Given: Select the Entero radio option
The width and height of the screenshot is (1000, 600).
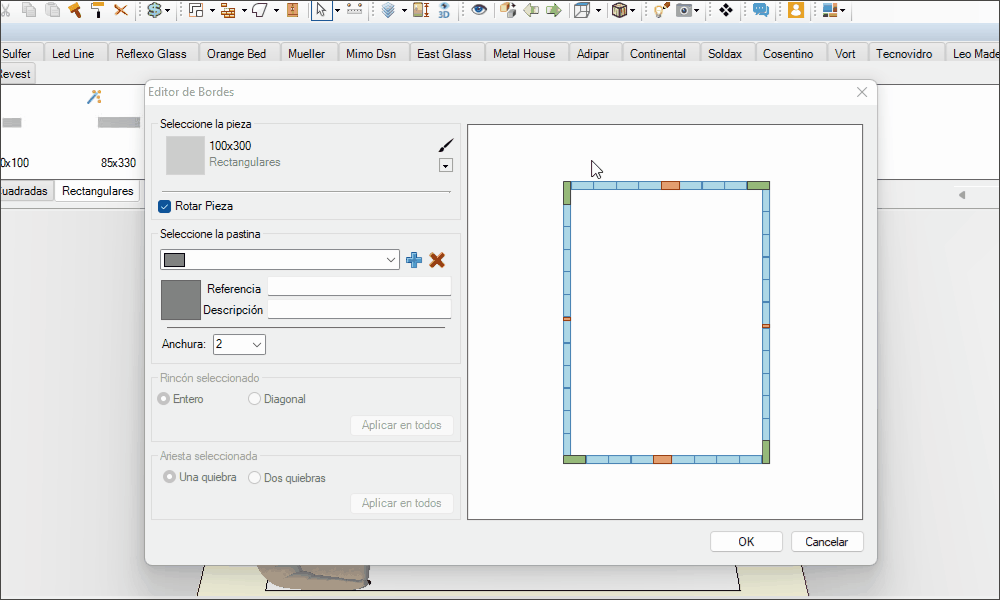Looking at the screenshot, I should click(x=164, y=399).
